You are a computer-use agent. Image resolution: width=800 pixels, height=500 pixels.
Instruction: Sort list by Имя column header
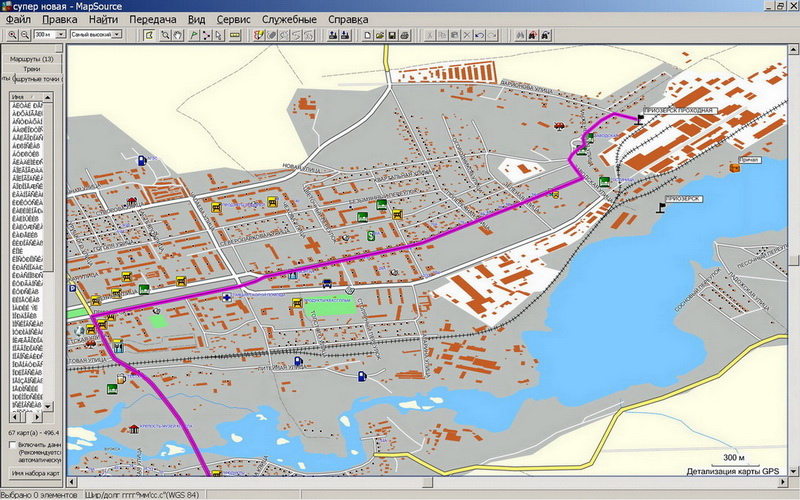pyautogui.click(x=26, y=97)
